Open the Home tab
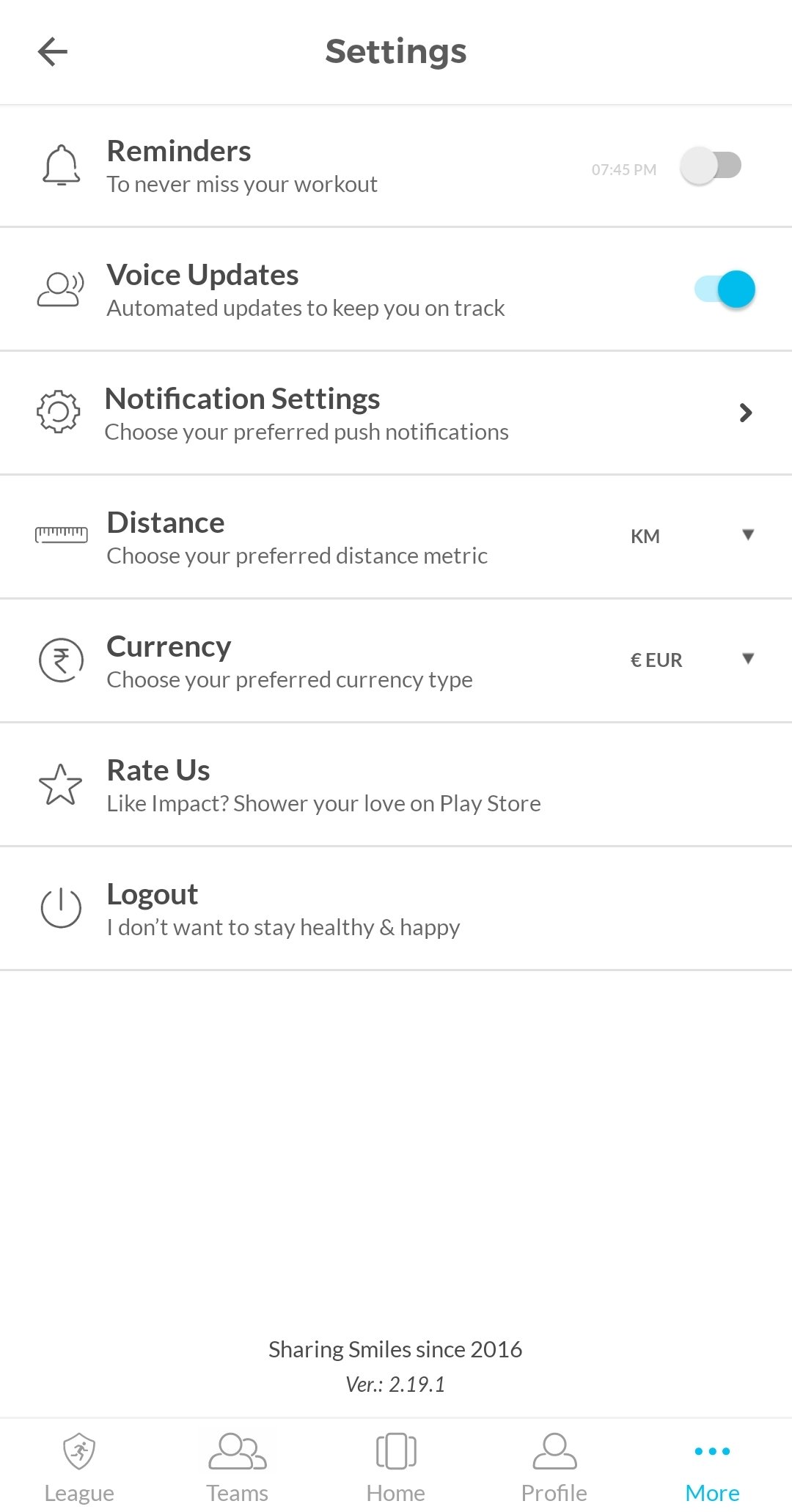792x1512 pixels. (x=396, y=1467)
